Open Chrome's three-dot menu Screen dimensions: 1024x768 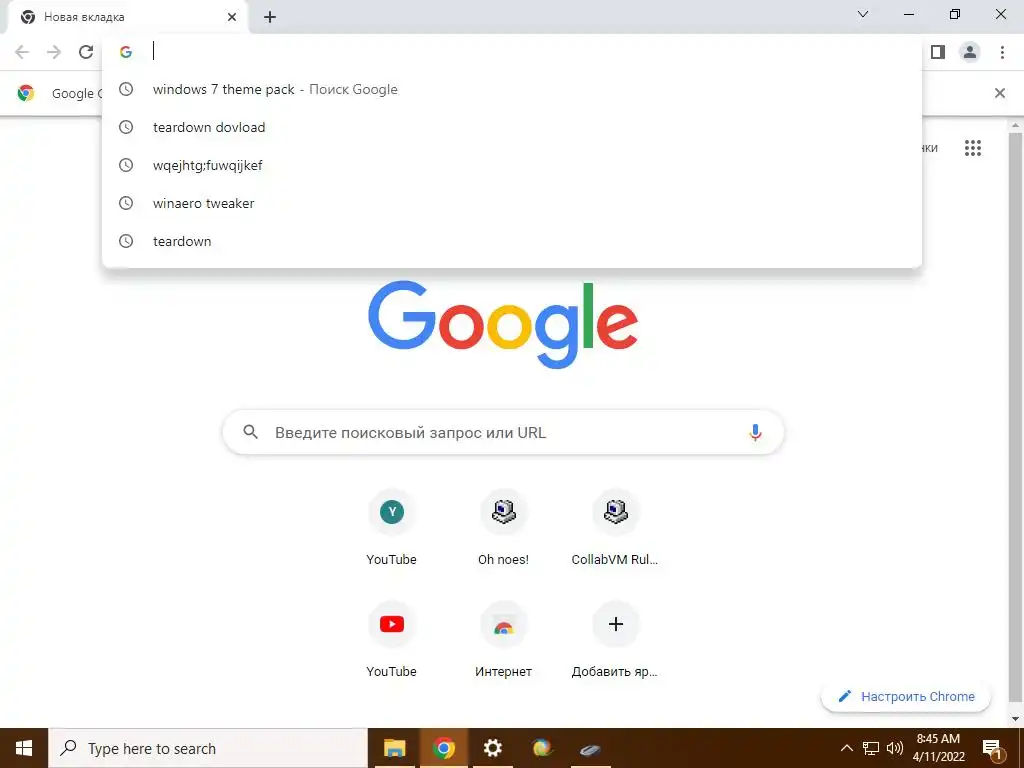tap(1002, 52)
